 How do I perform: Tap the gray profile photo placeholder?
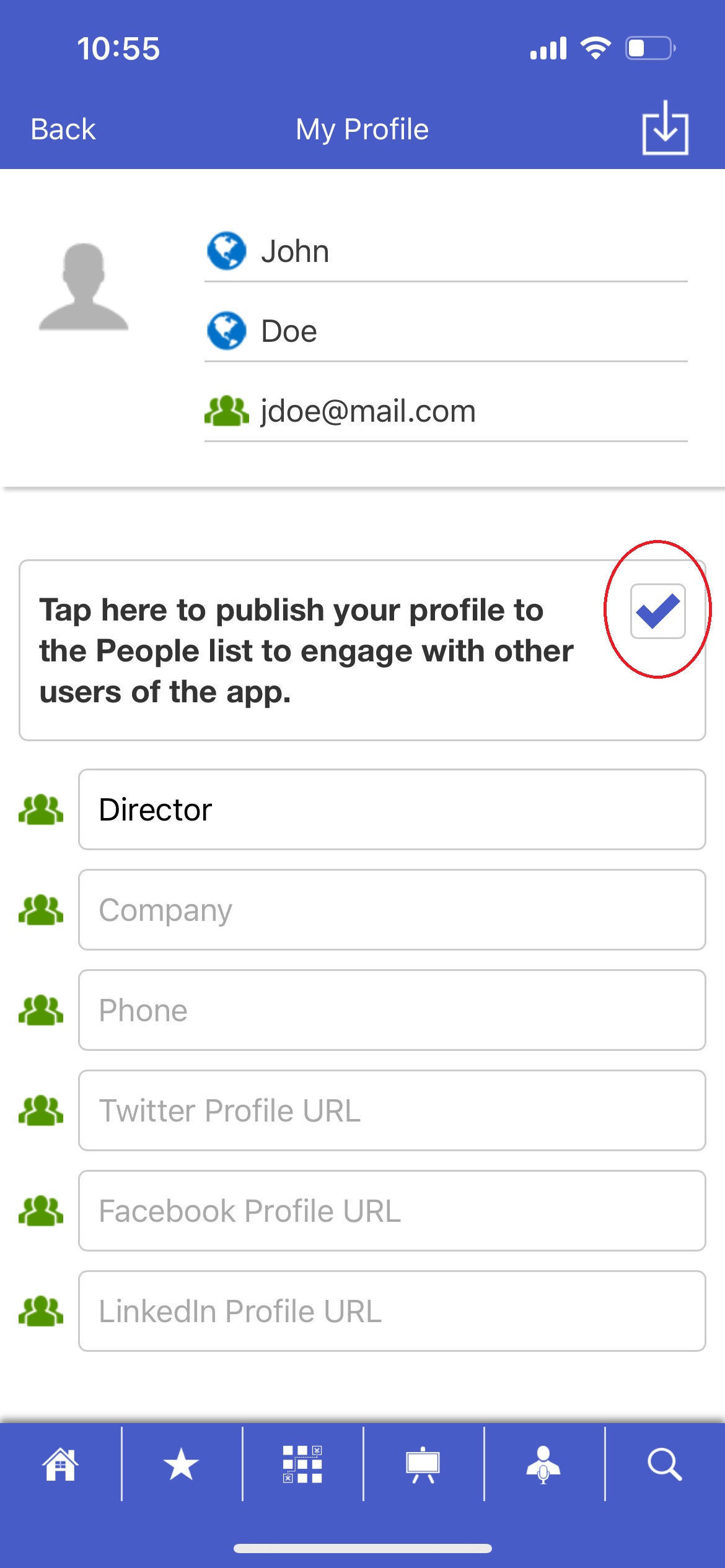(x=84, y=287)
